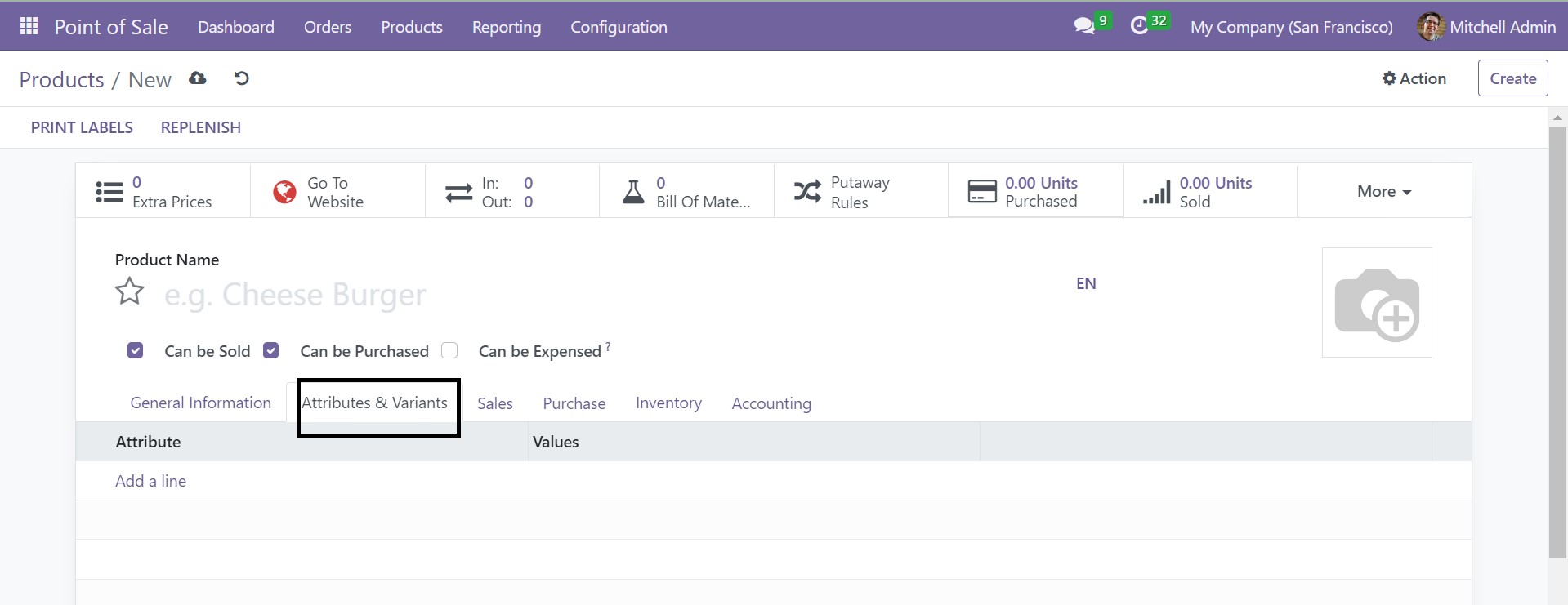Viewport: 1568px width, 605px height.
Task: Mark product as favorite with star
Action: [x=130, y=291]
